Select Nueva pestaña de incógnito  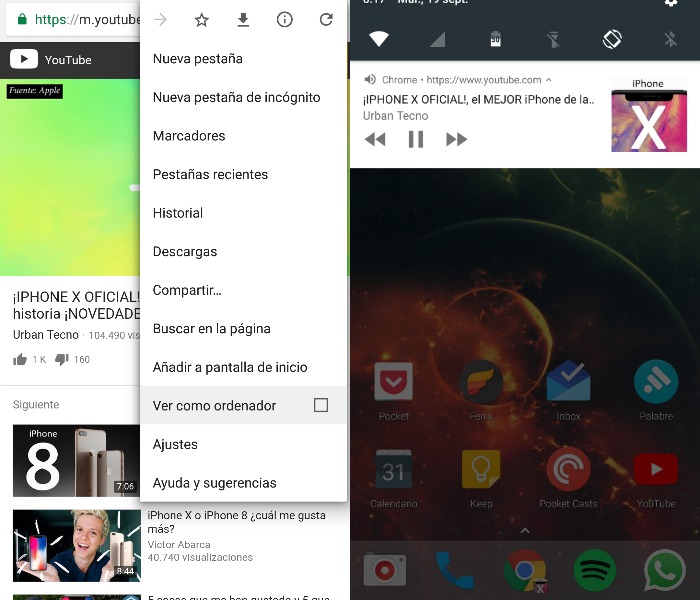[243, 97]
